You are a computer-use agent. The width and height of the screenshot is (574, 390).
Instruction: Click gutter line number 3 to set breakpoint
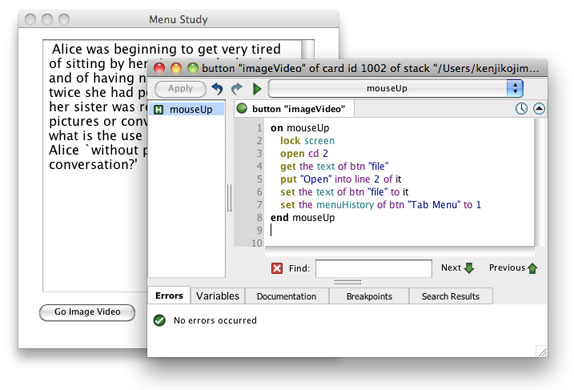[259, 153]
